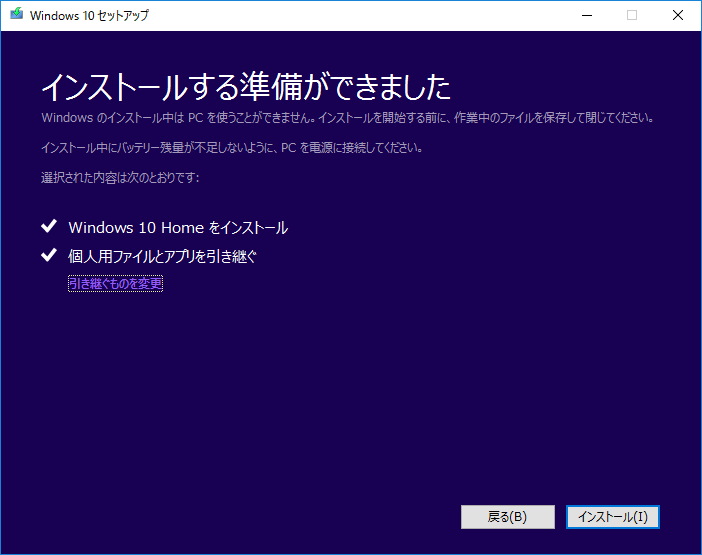Click the Windows 10 setup title bar icon

pos(17,14)
